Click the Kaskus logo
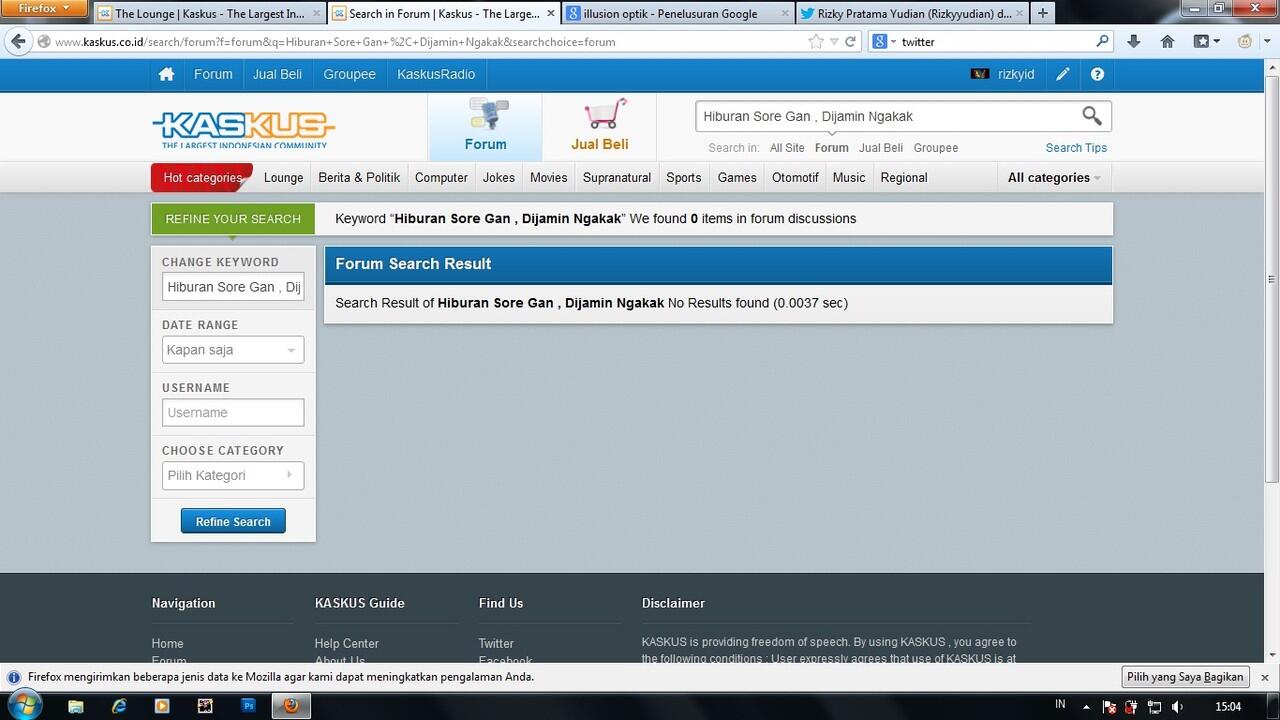The image size is (1280, 720). 243,129
